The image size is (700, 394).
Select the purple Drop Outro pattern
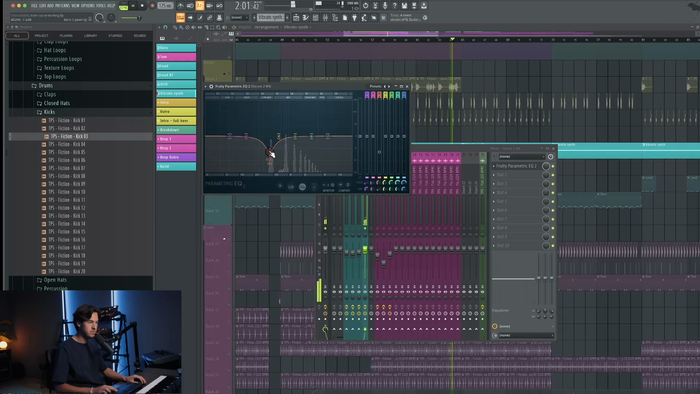pyautogui.click(x=176, y=157)
